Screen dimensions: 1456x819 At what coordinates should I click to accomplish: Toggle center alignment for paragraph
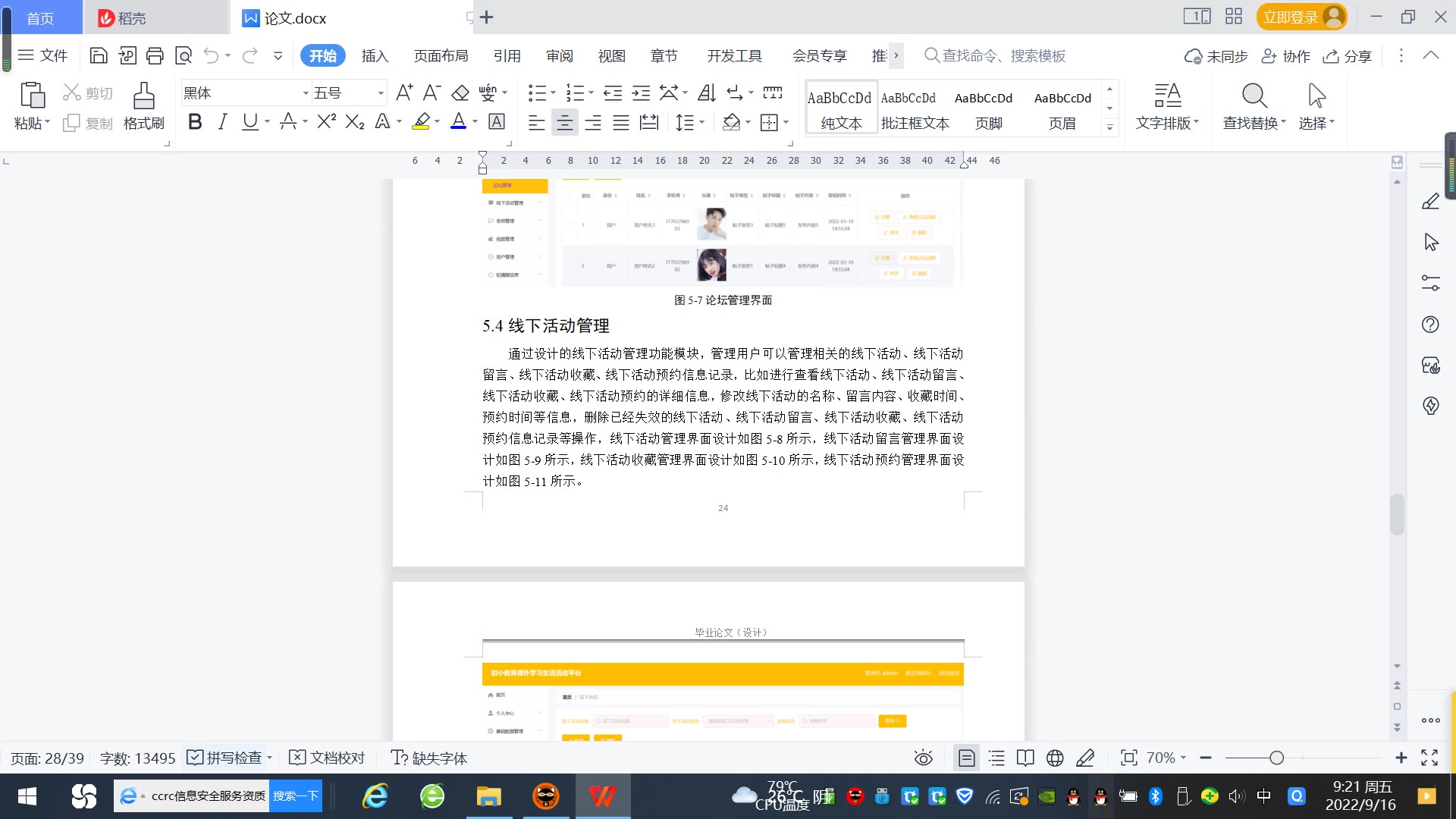(x=564, y=122)
